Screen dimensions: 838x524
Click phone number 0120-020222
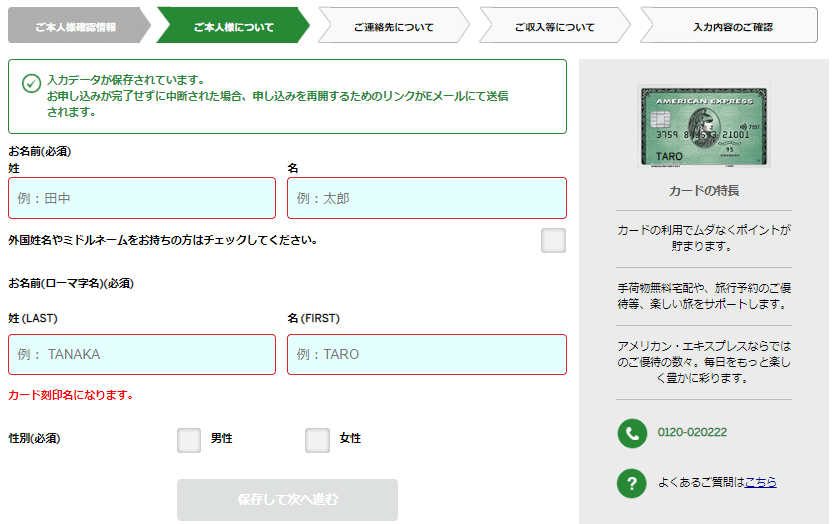click(x=692, y=432)
